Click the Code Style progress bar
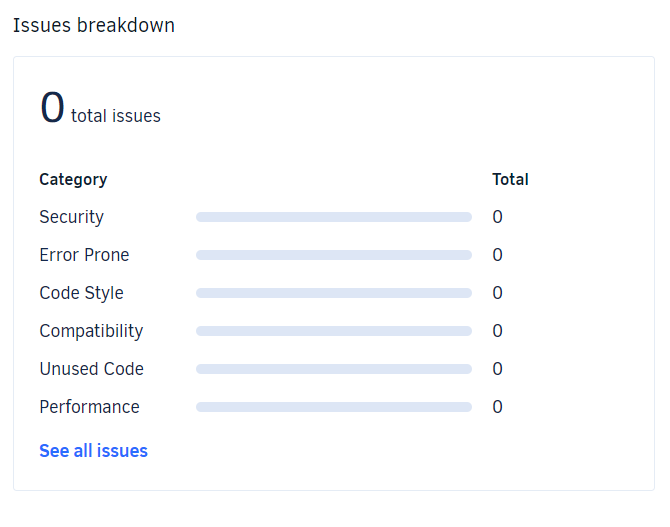The height and width of the screenshot is (527, 670). pyautogui.click(x=333, y=293)
